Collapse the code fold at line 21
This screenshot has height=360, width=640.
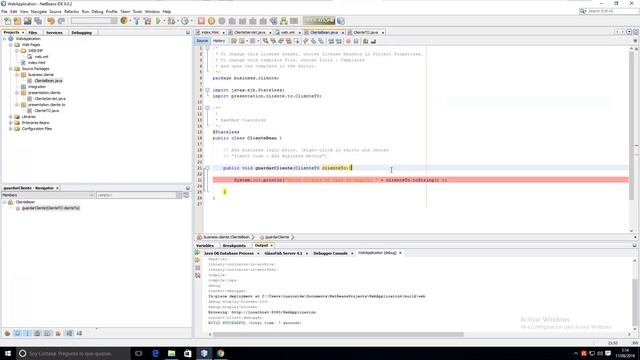pos(207,168)
